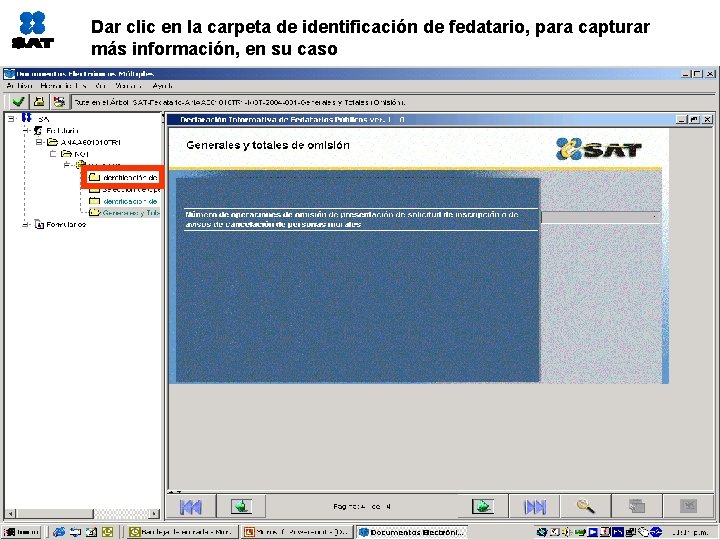This screenshot has width=720, height=540.
Task: Jump to the last page with the fast-forward button
Action: (x=535, y=507)
